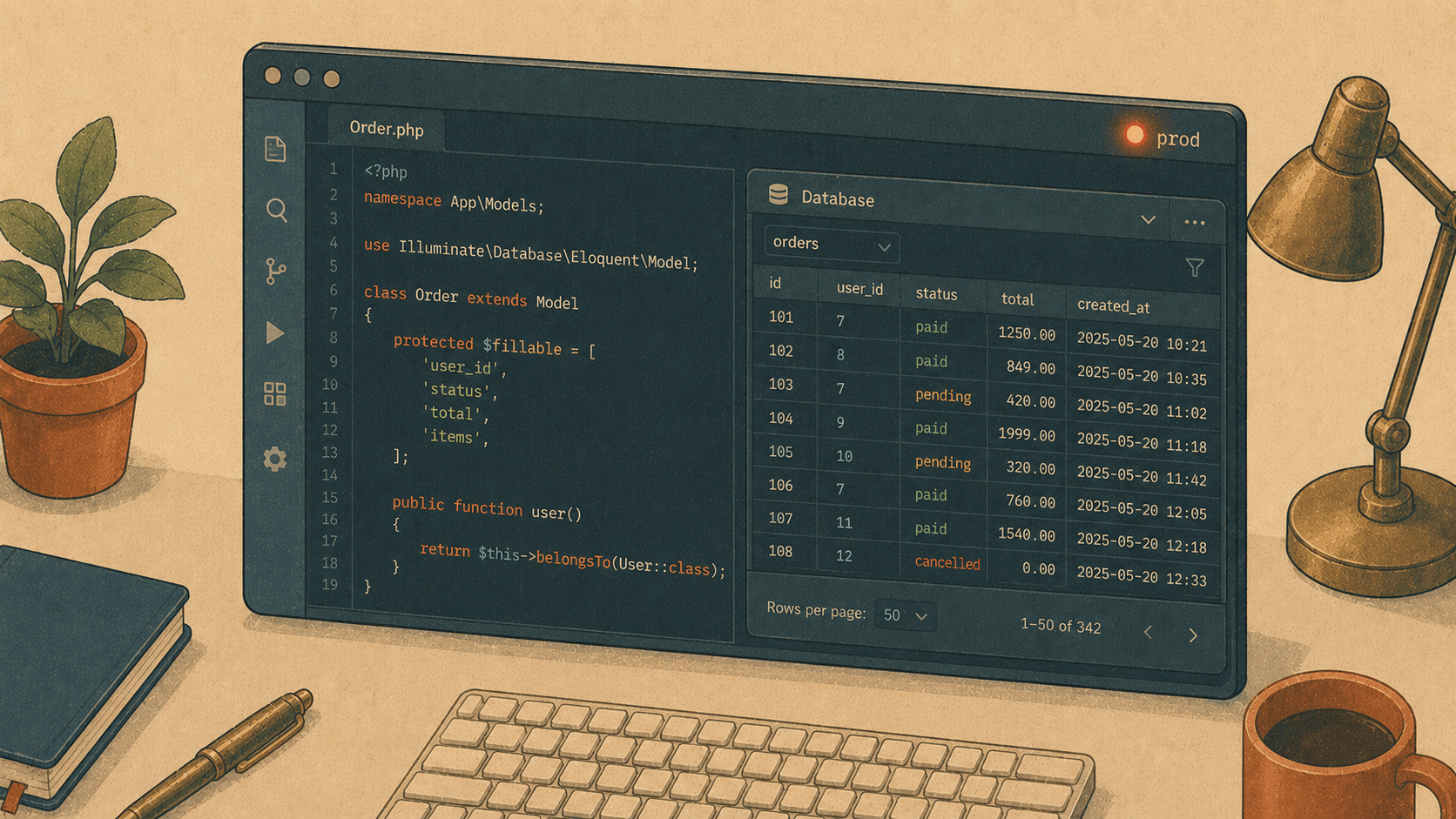Image resolution: width=1456 pixels, height=819 pixels.
Task: Sort by the user_id column header
Action: tap(859, 288)
